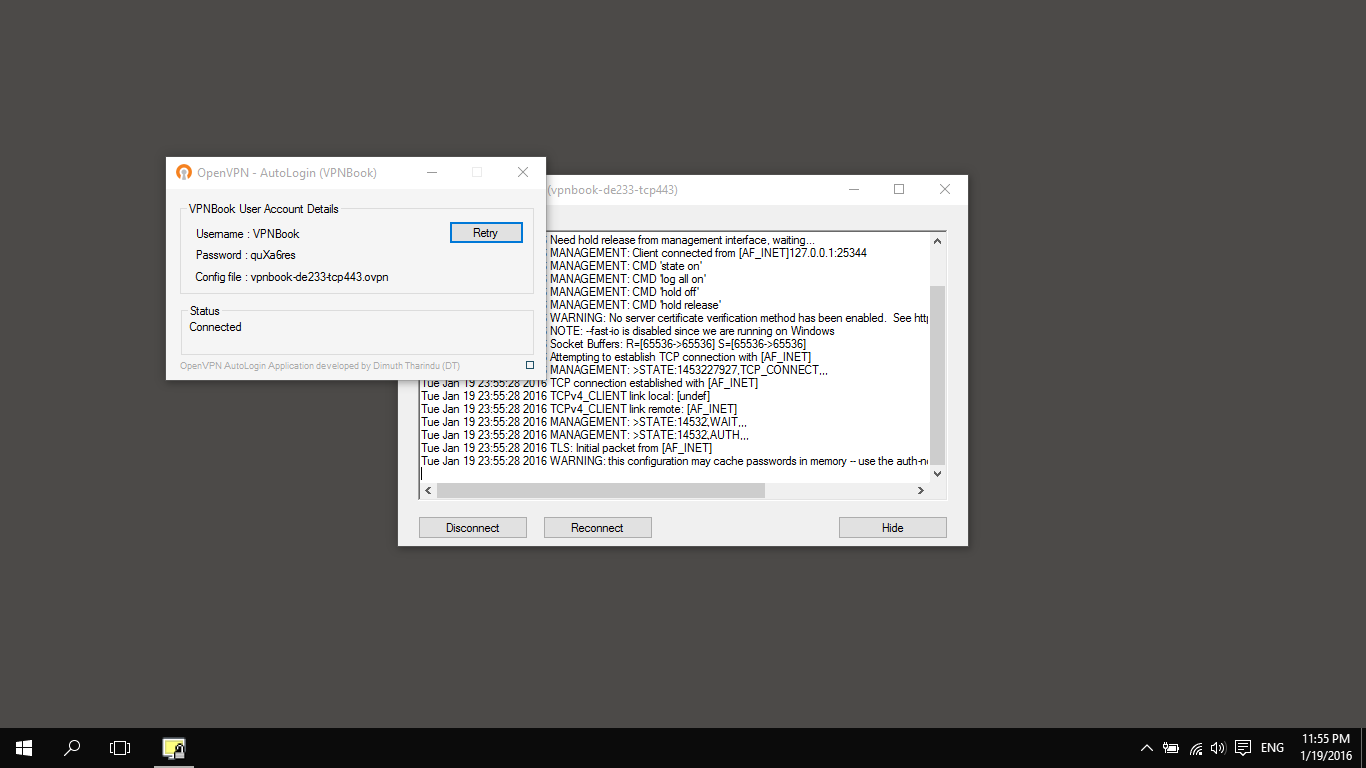Click 'TLS: Initial packet from [AF_INET]' line
The width and height of the screenshot is (1366, 768).
[x=566, y=448]
